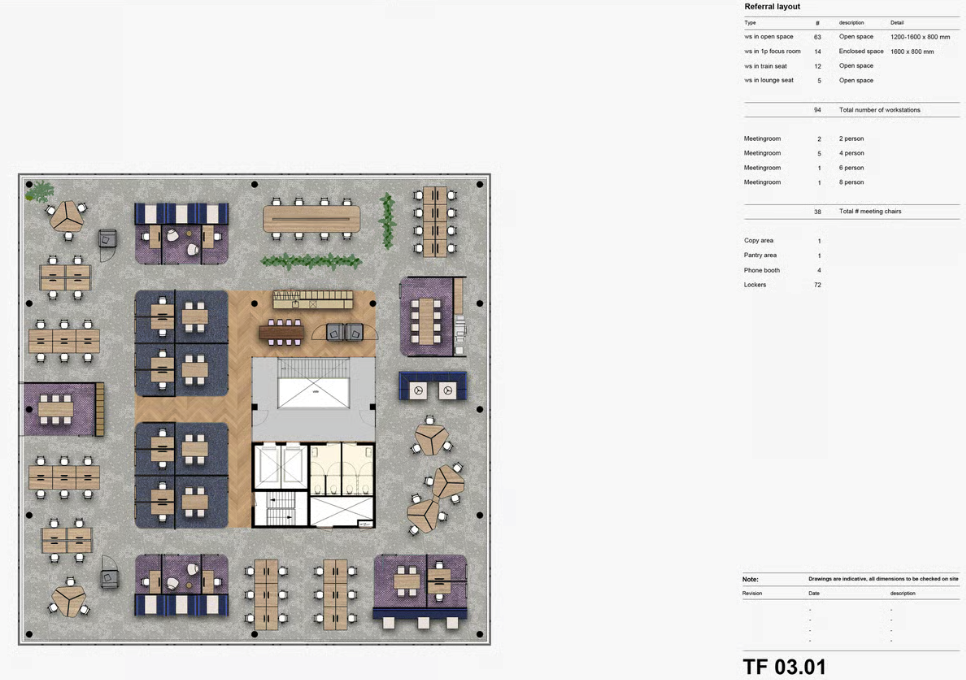Select the dark table with purple chairs
This screenshot has width=966, height=680.
click(283, 331)
